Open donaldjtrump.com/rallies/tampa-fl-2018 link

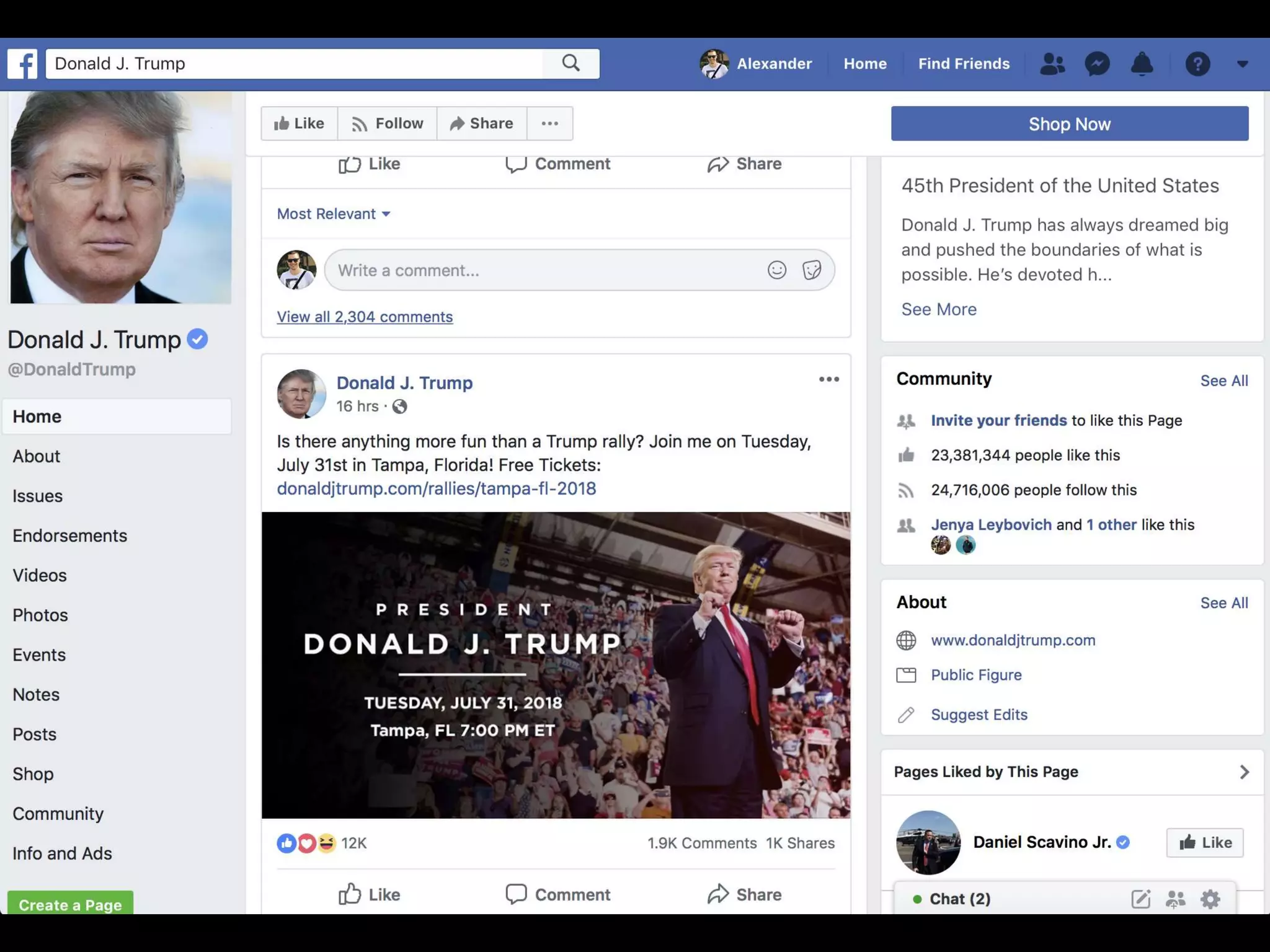click(x=437, y=488)
